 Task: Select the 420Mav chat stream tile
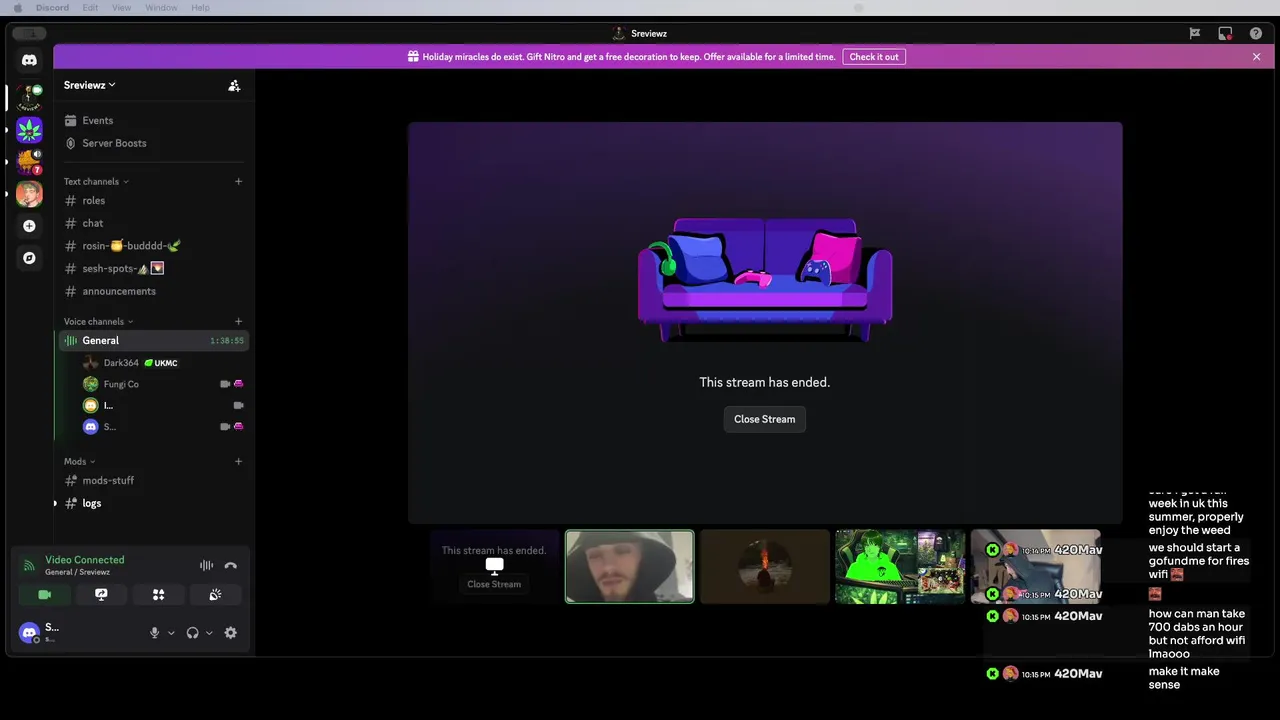[1035, 567]
